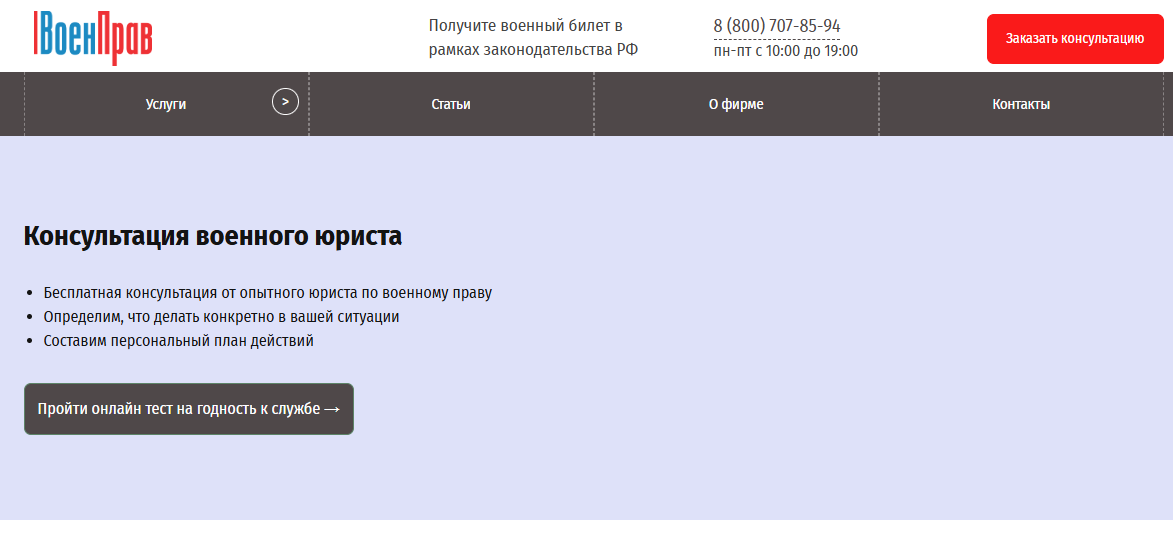Select the heading Консультация военного юриста
Screen dimensions: 1173x551
tap(212, 236)
